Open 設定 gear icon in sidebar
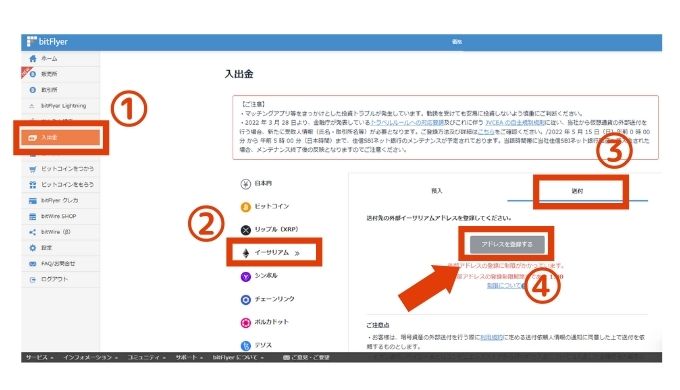 click(x=33, y=248)
